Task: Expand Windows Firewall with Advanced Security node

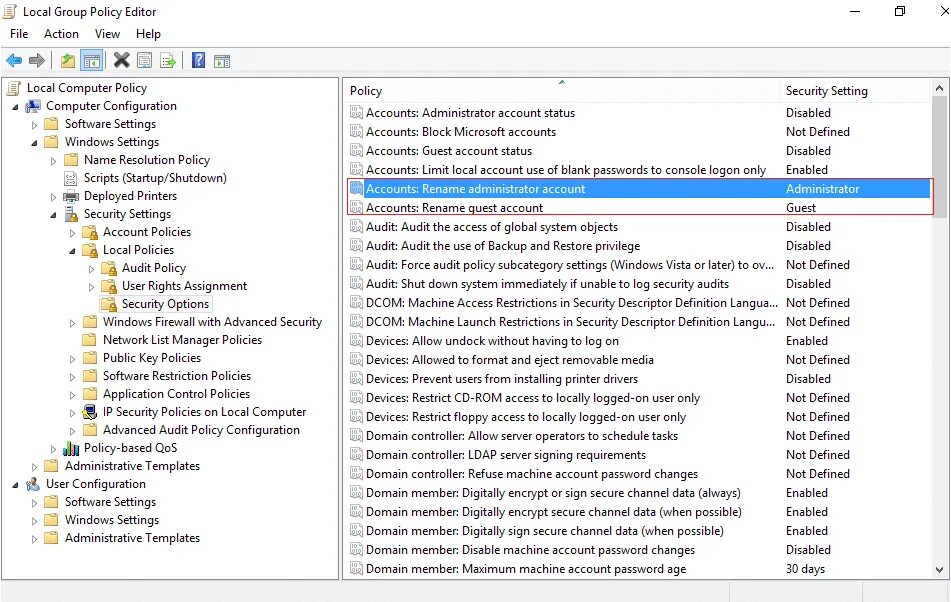Action: point(72,323)
